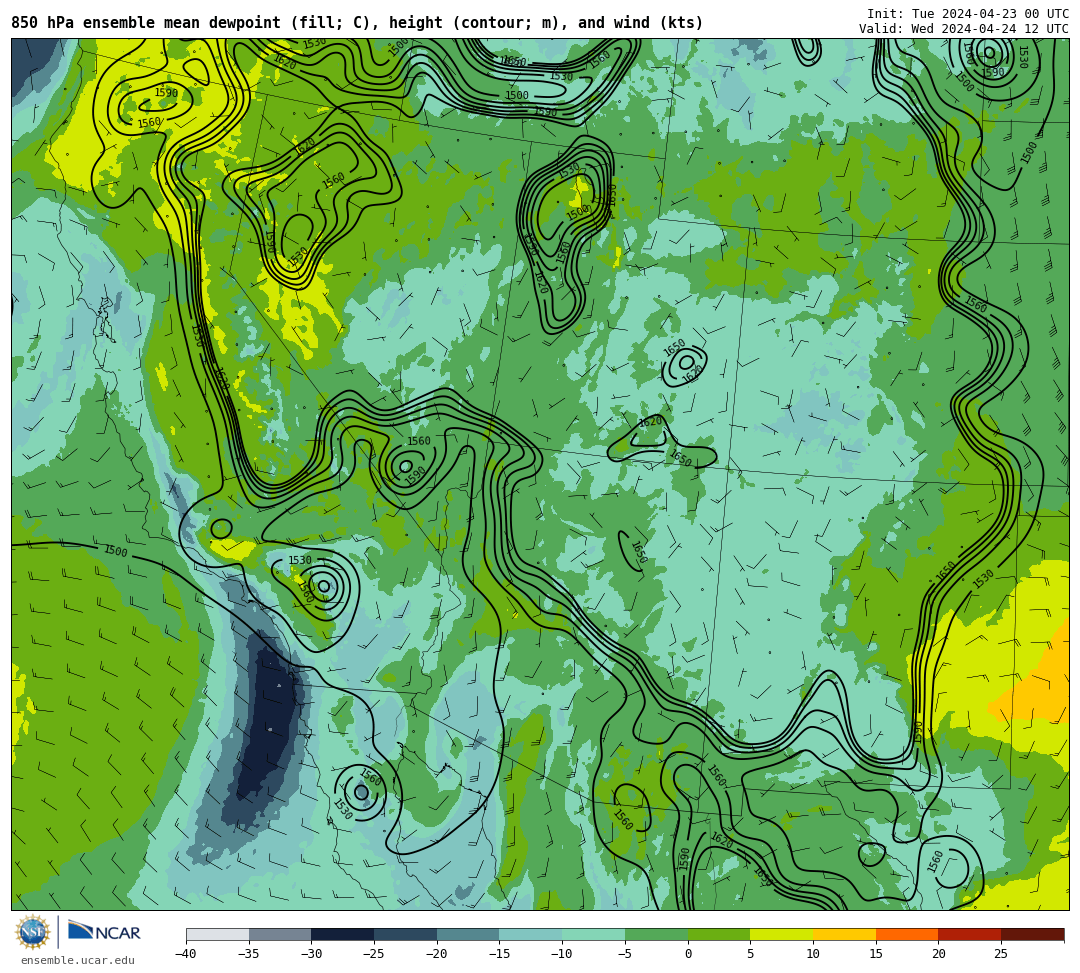Click the 'Valid: Wed 2024-04-24 12 UTC' text
The height and width of the screenshot is (973, 1080).
pyautogui.click(x=964, y=29)
